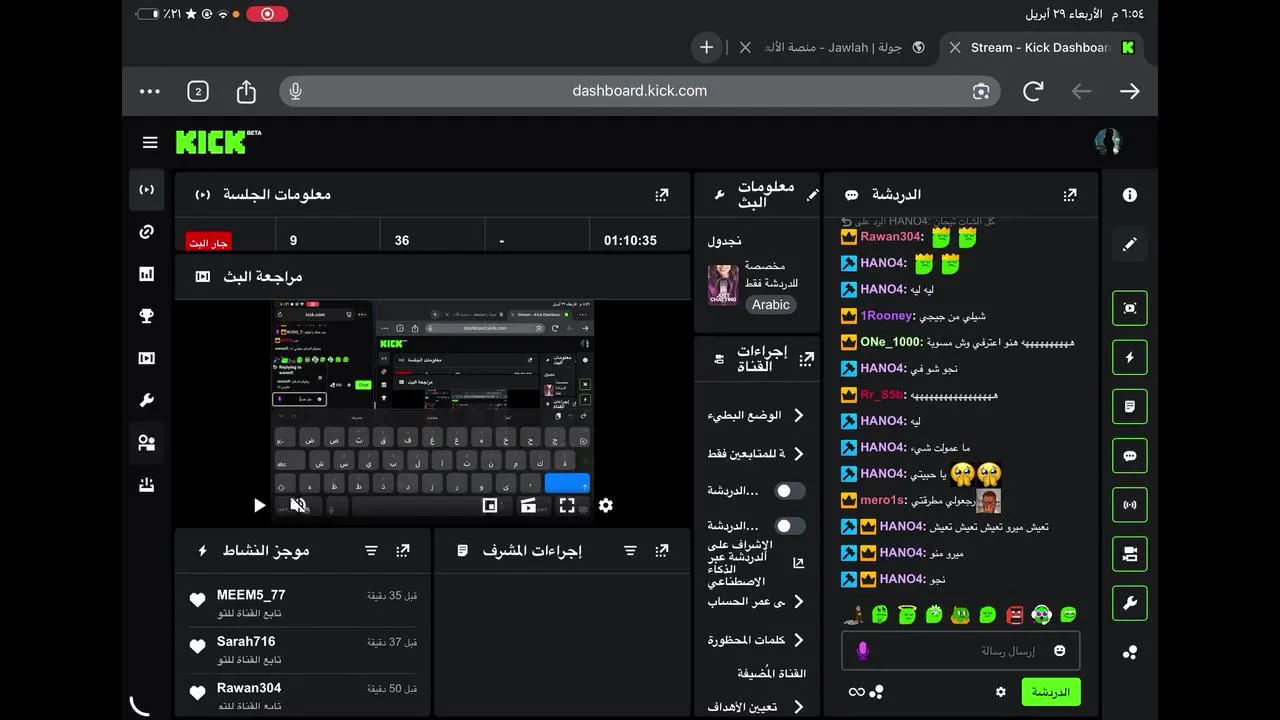The height and width of the screenshot is (720, 1280).
Task: Pop out the chat panel
Action: (x=1070, y=195)
